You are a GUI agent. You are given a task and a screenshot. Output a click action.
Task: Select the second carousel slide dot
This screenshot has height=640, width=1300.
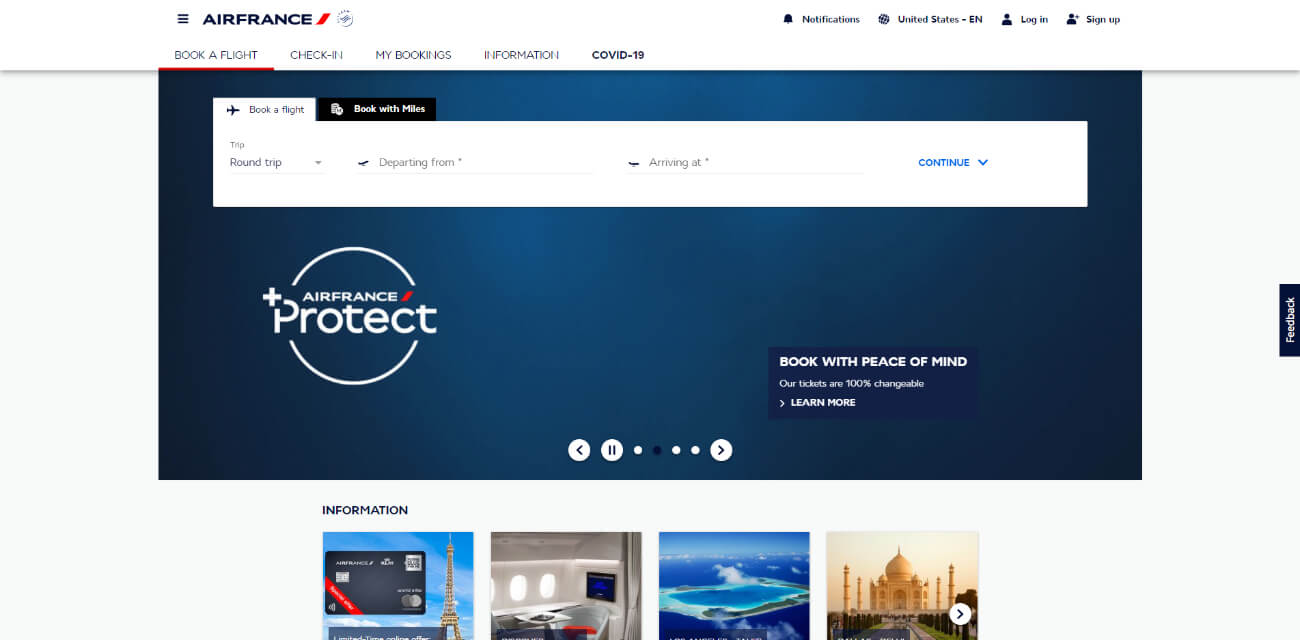click(657, 450)
